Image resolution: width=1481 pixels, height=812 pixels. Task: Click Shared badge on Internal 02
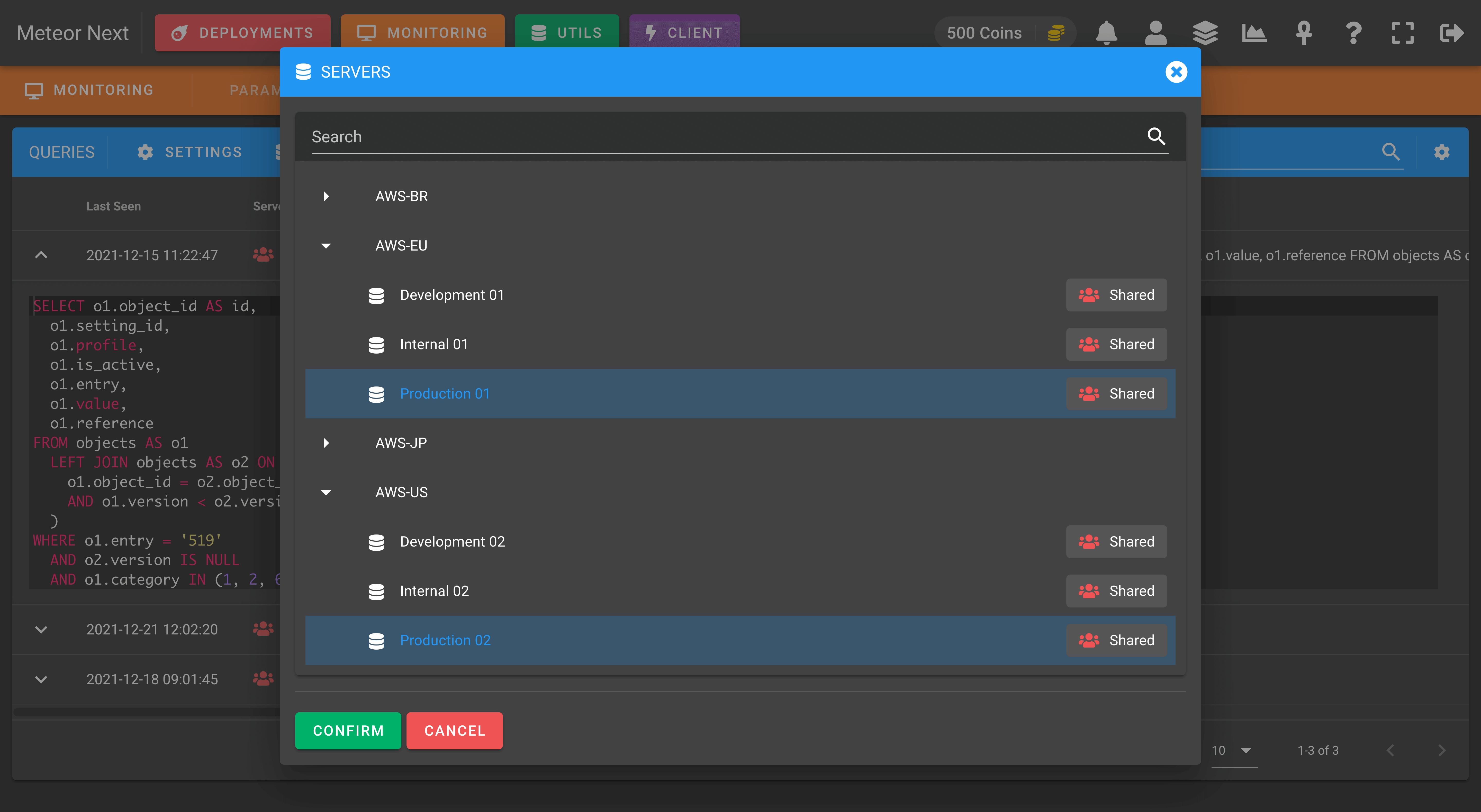(x=1116, y=591)
